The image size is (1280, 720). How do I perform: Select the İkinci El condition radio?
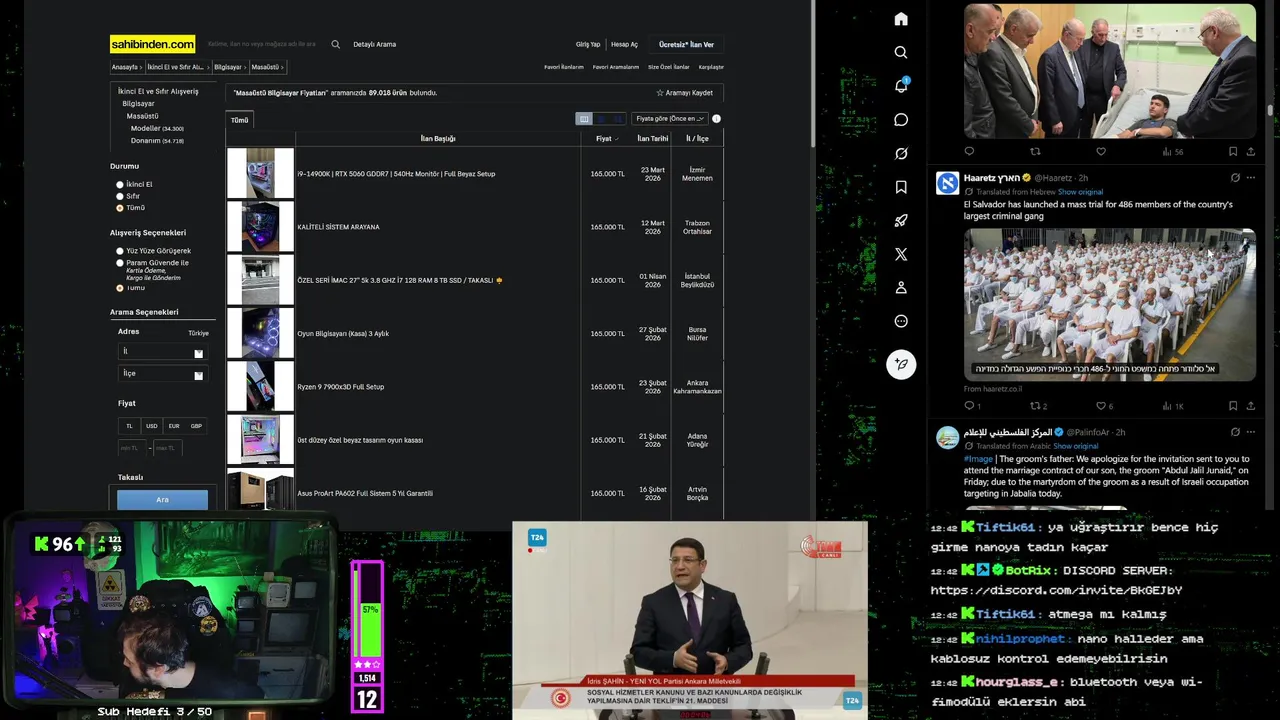coord(120,184)
